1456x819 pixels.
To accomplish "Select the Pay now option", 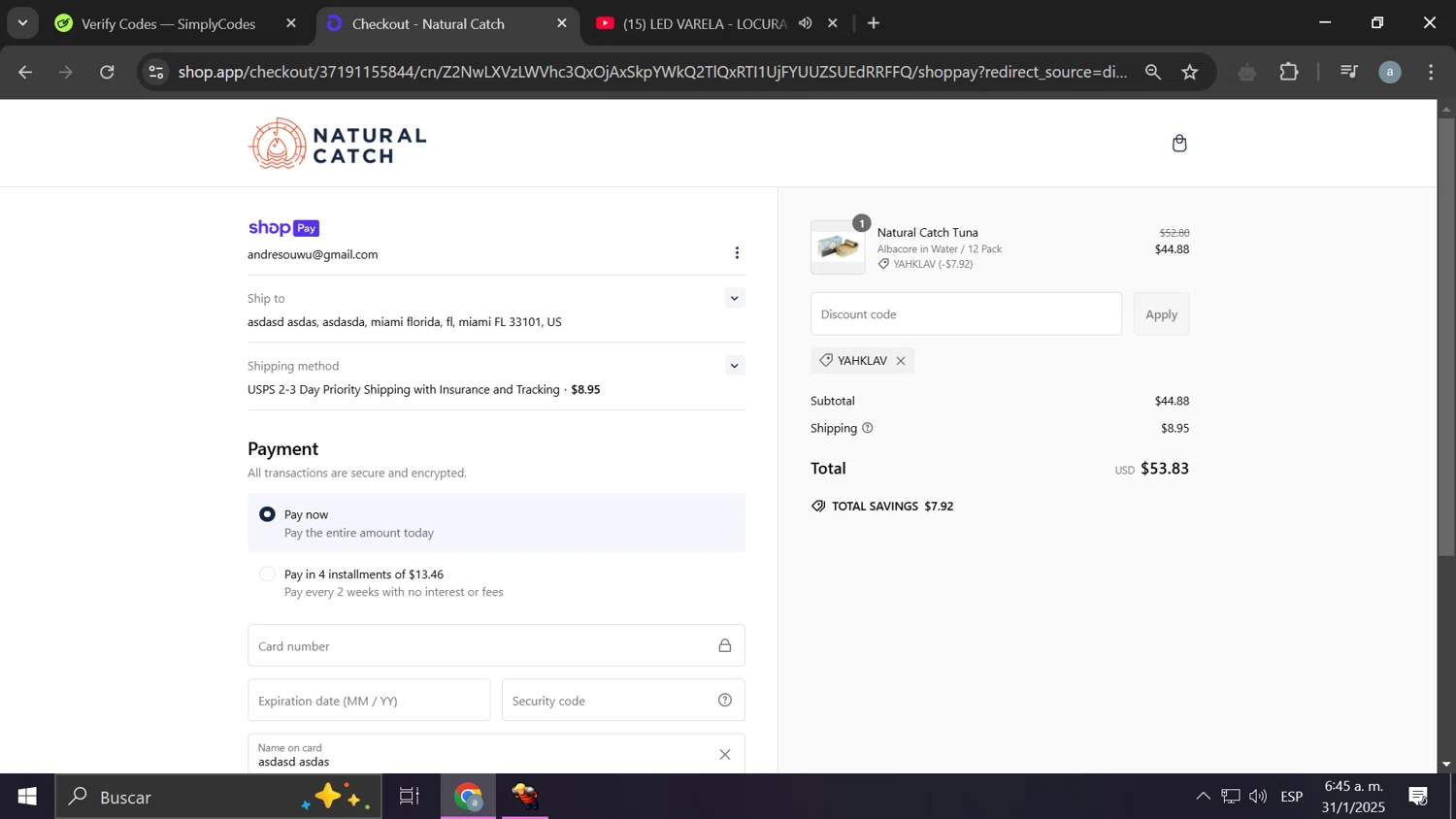I will click(267, 514).
